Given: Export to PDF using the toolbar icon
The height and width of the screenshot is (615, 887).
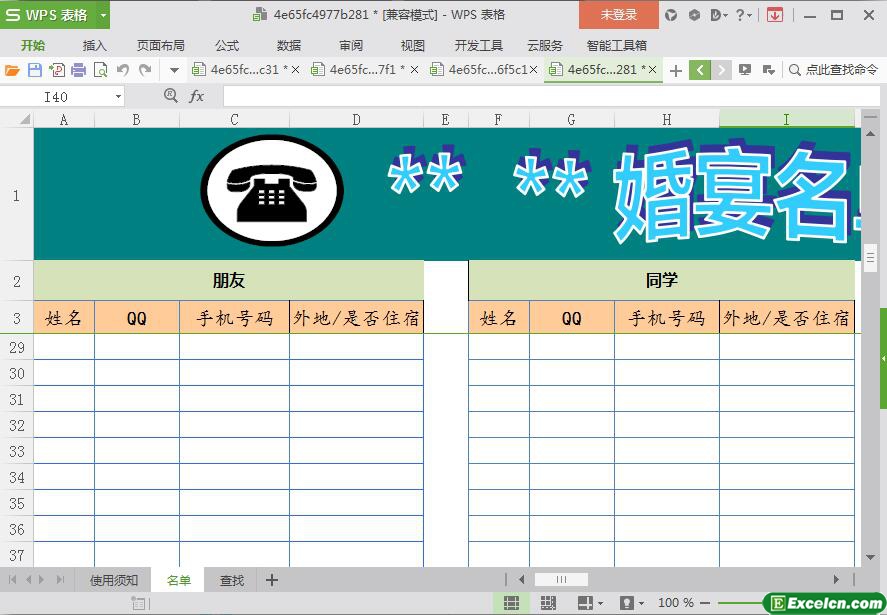Looking at the screenshot, I should pyautogui.click(x=57, y=70).
